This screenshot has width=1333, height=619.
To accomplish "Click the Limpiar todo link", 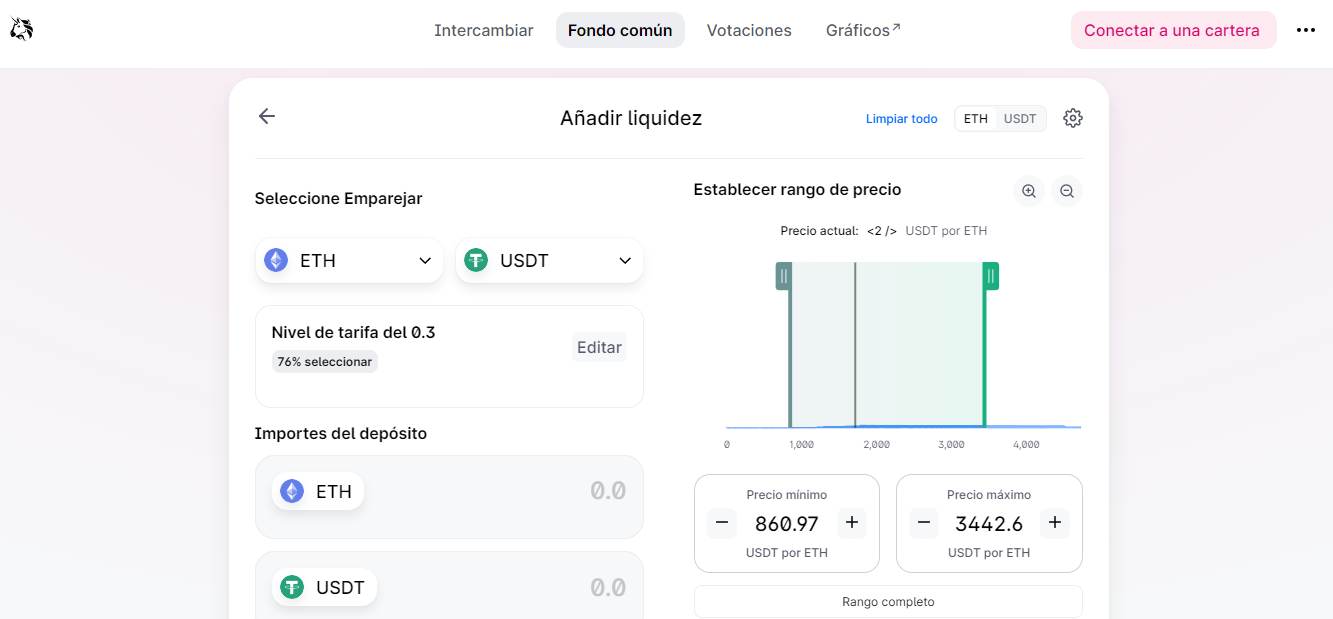I will point(901,118).
